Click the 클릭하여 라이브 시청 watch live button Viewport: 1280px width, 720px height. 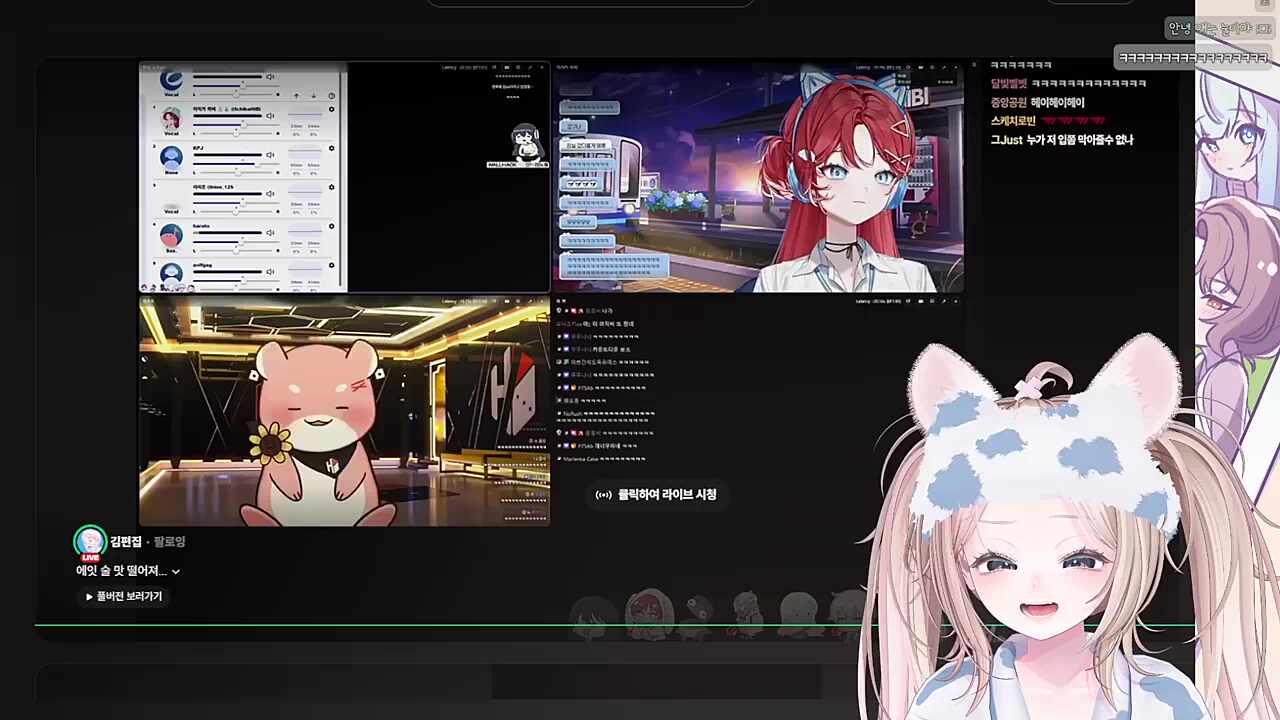click(x=657, y=494)
